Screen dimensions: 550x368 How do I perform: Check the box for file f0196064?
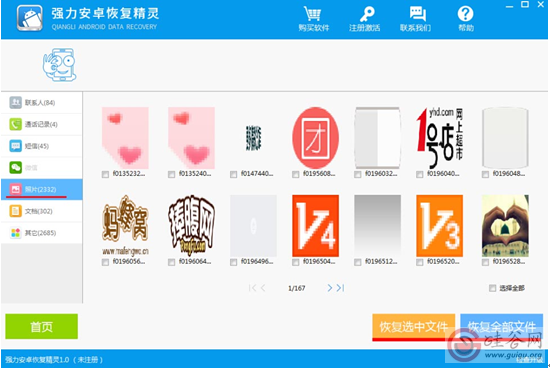tap(172, 262)
